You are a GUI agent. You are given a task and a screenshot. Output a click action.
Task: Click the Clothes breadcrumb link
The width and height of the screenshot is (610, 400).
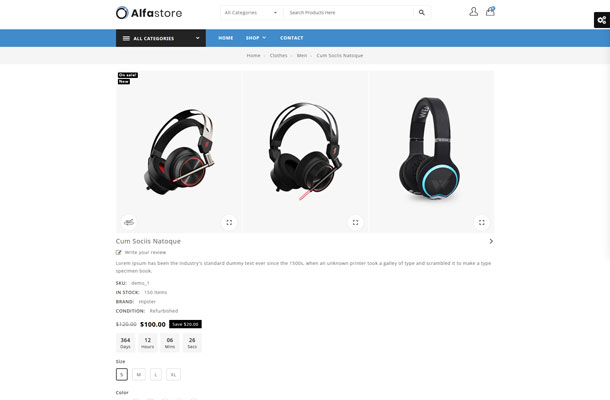click(x=279, y=56)
